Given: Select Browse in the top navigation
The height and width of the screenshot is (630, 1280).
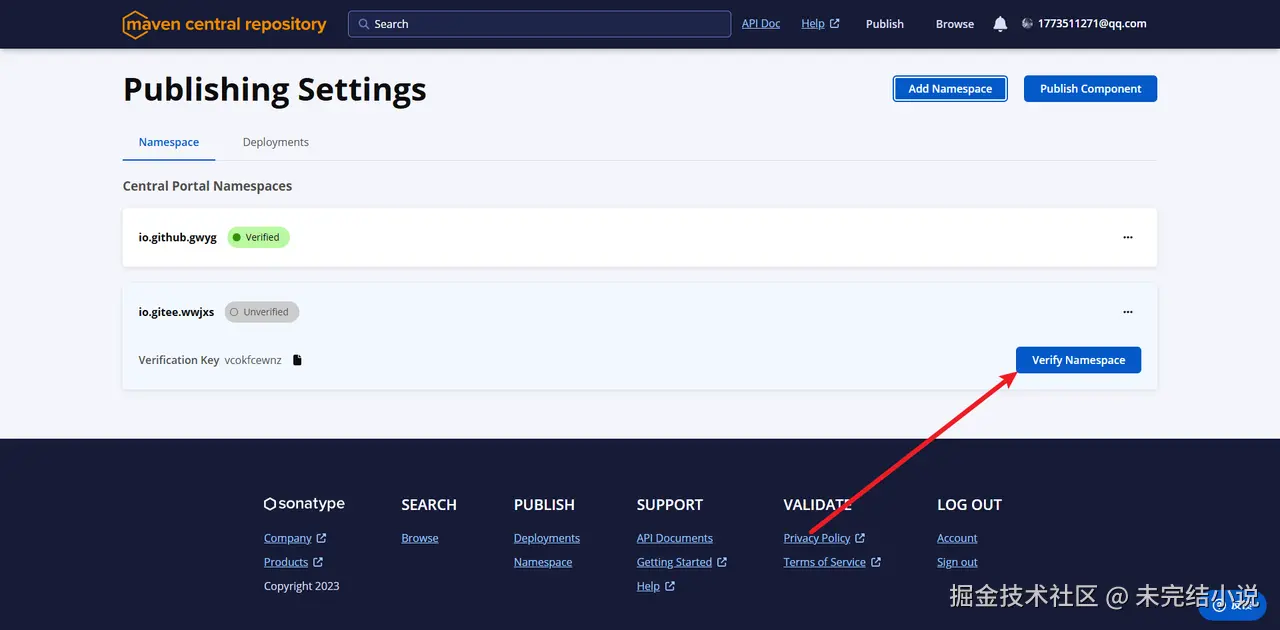Looking at the screenshot, I should click(955, 24).
